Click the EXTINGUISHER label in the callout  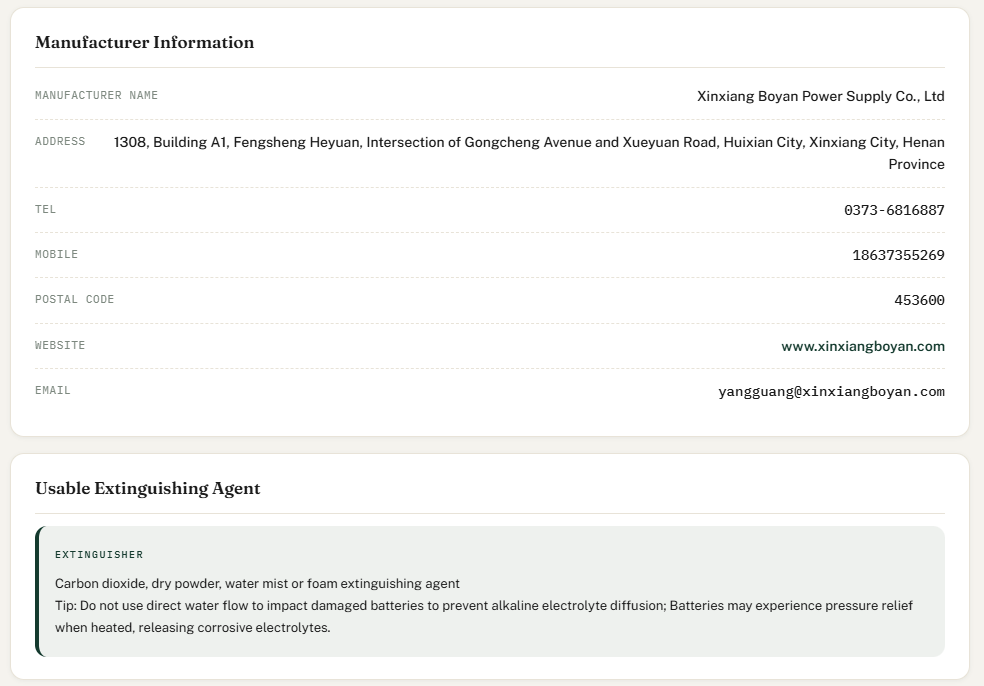[x=99, y=555]
